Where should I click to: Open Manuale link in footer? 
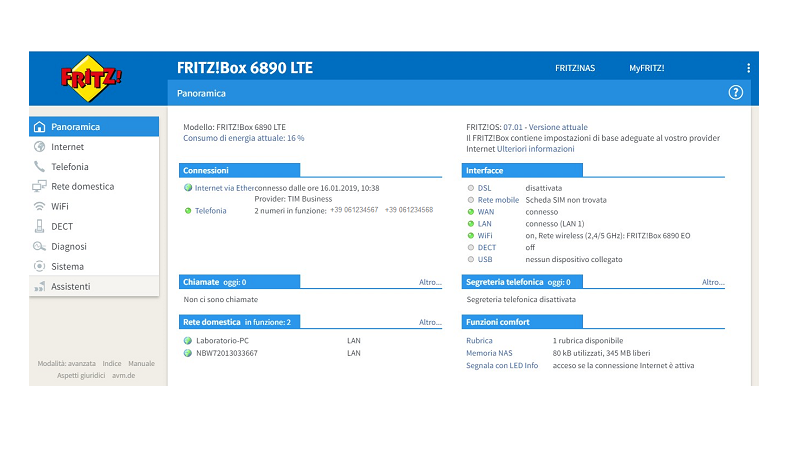tap(141, 364)
